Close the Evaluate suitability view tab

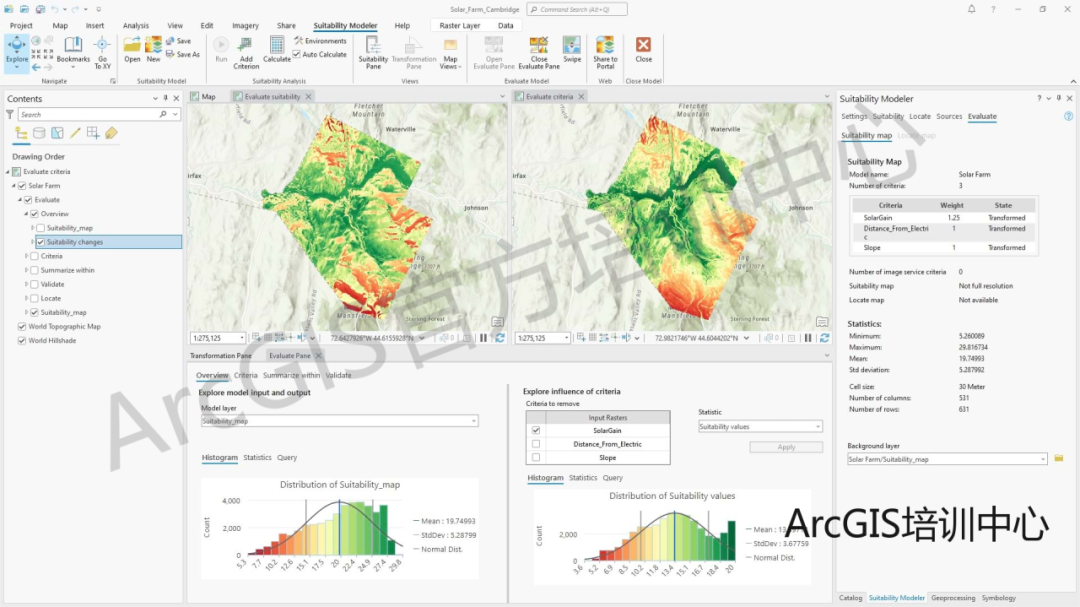(309, 96)
